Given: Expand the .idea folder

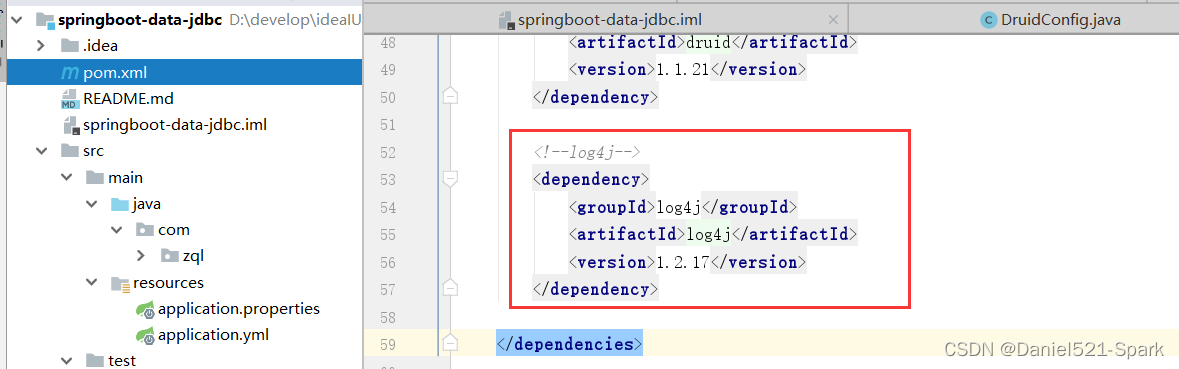Looking at the screenshot, I should pos(42,46).
